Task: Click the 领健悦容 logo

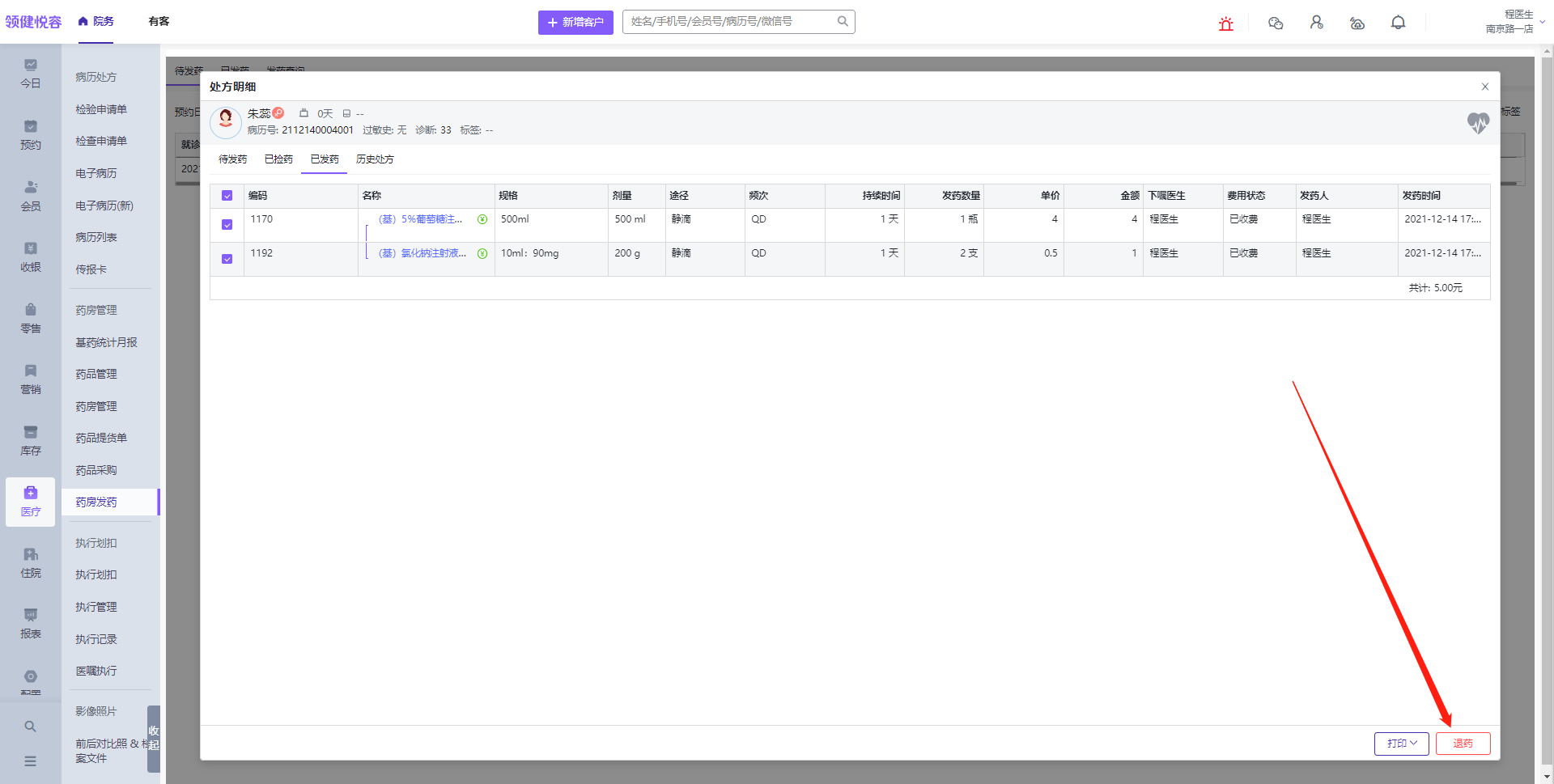Action: point(33,22)
